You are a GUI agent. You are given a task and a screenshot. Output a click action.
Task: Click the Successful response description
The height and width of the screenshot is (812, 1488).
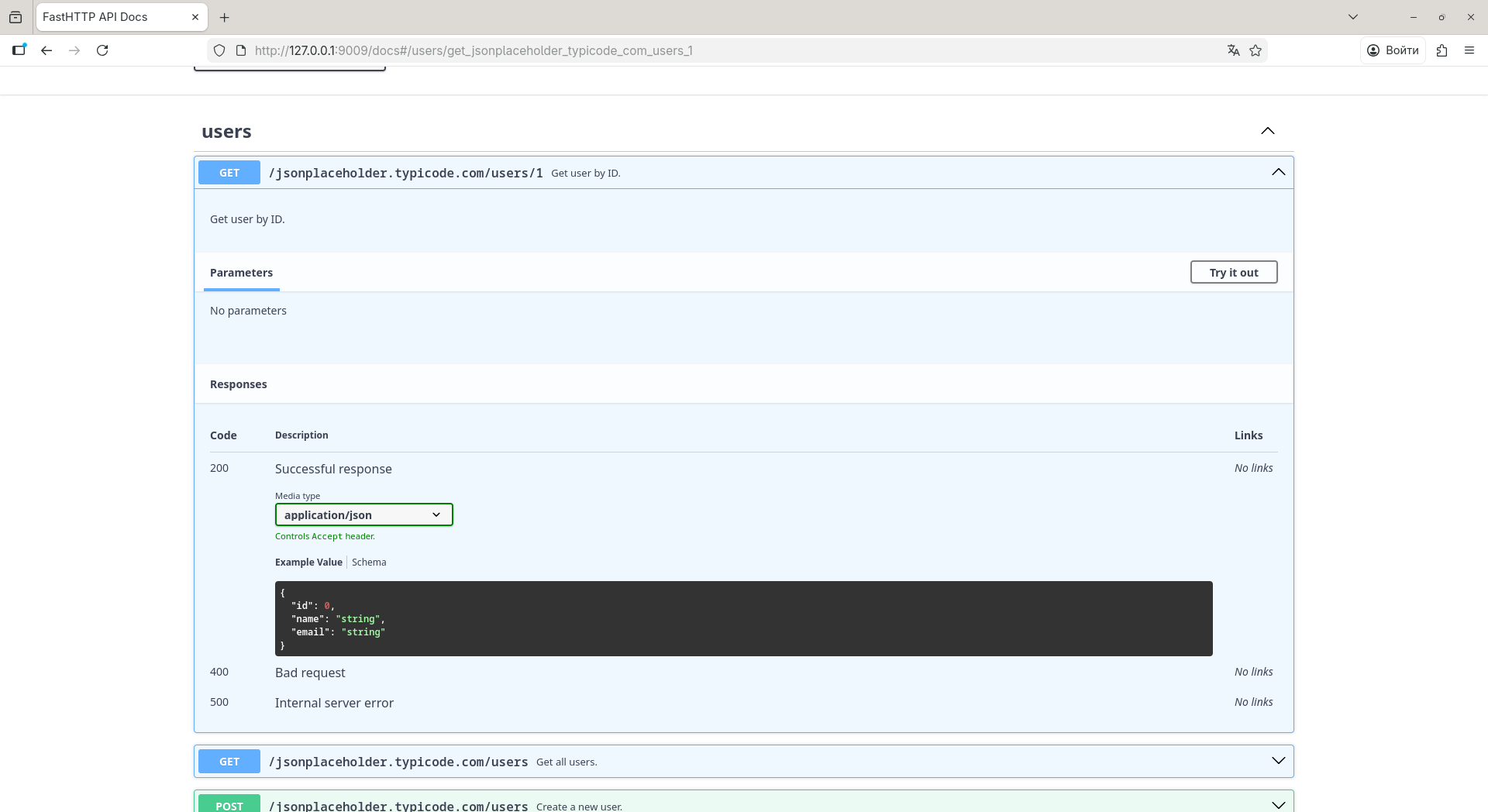[x=333, y=469]
